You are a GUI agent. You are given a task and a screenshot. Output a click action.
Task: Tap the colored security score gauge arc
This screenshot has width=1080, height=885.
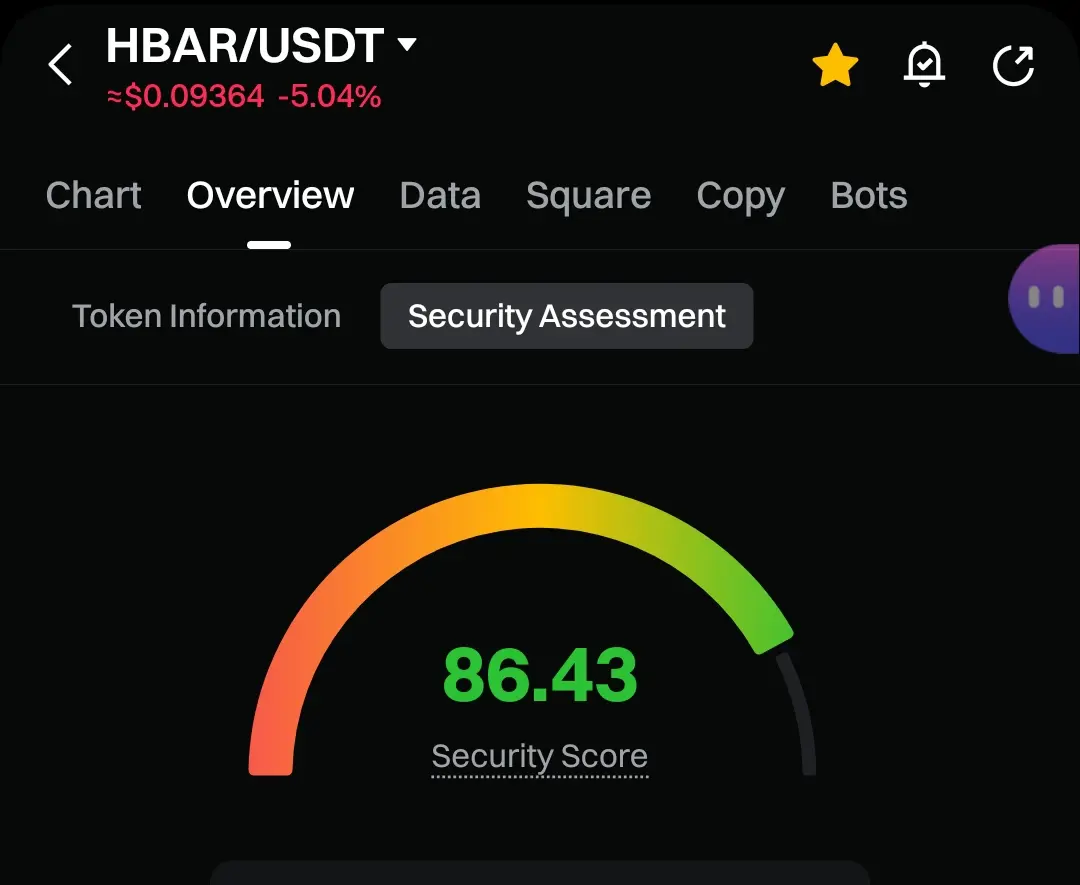pyautogui.click(x=521, y=629)
